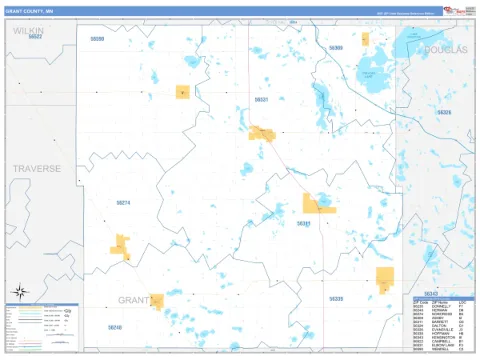This screenshot has height=360, width=480.
Task: Click the GRANT county label
Action: point(134,300)
